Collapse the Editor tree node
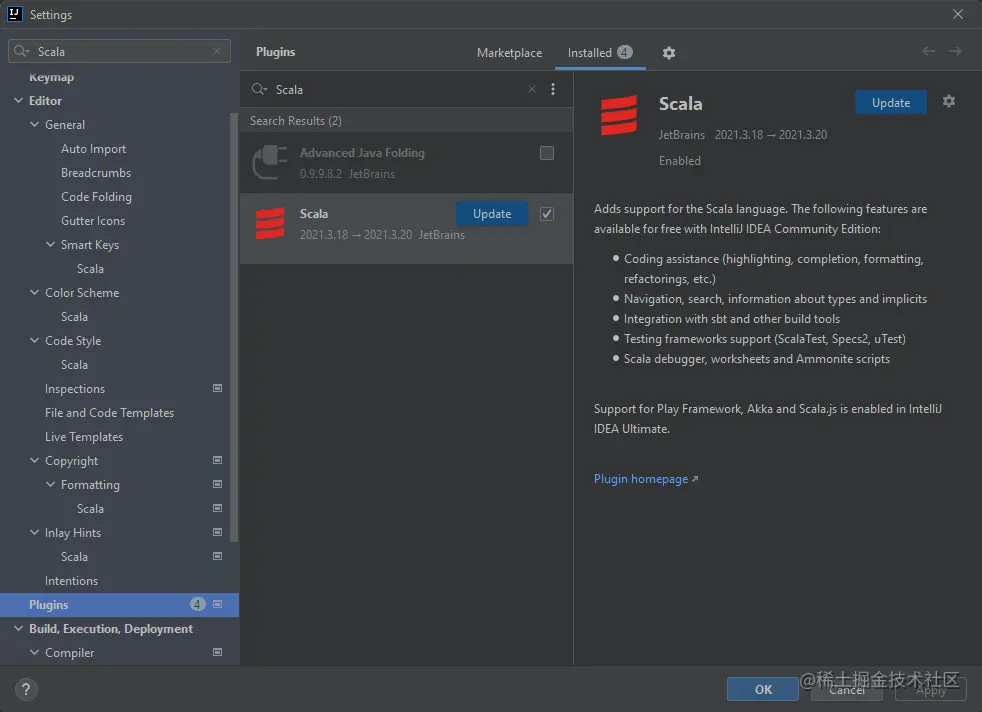The height and width of the screenshot is (712, 982). pos(19,100)
